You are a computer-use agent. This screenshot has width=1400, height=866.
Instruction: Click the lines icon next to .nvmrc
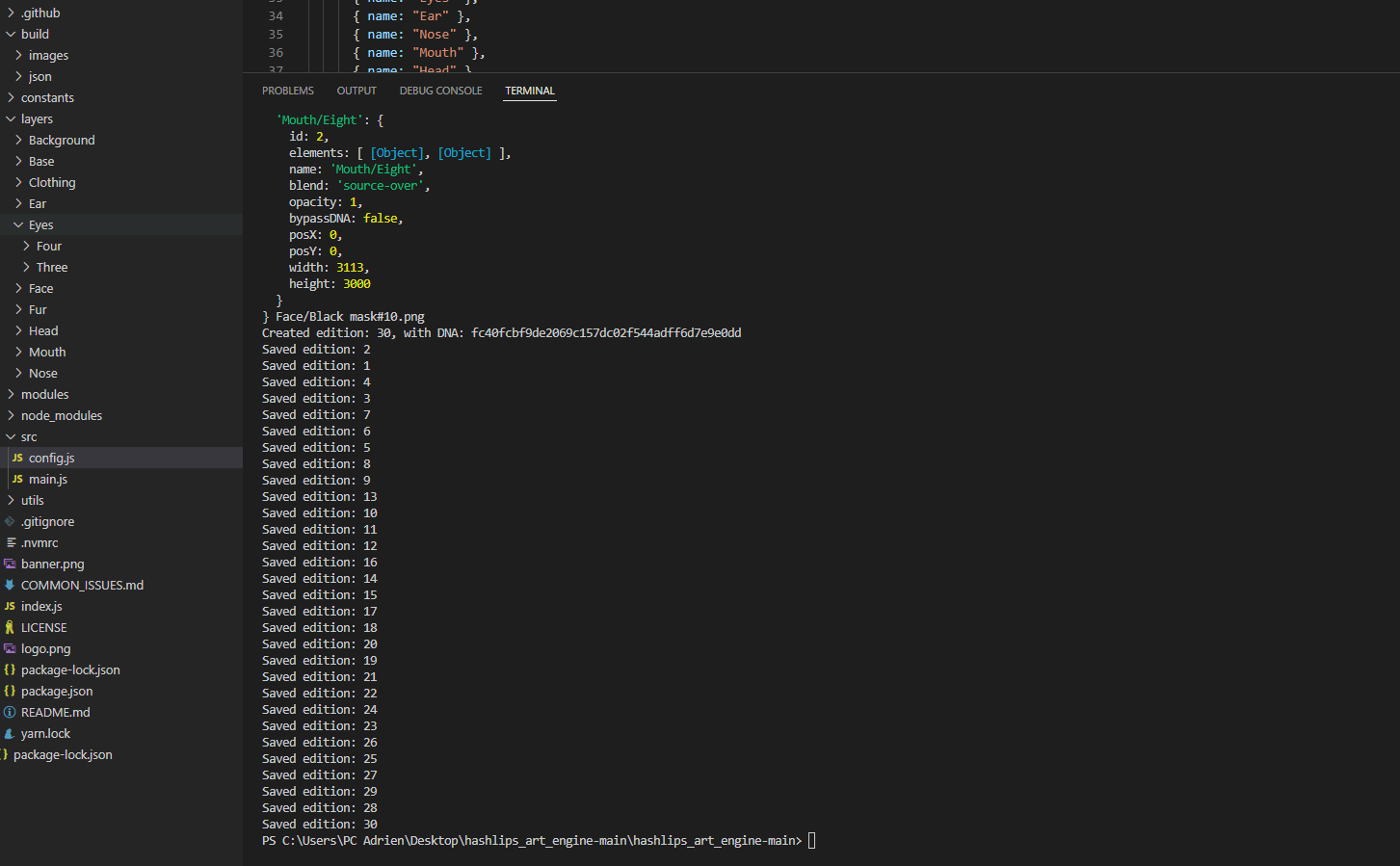pyautogui.click(x=10, y=542)
